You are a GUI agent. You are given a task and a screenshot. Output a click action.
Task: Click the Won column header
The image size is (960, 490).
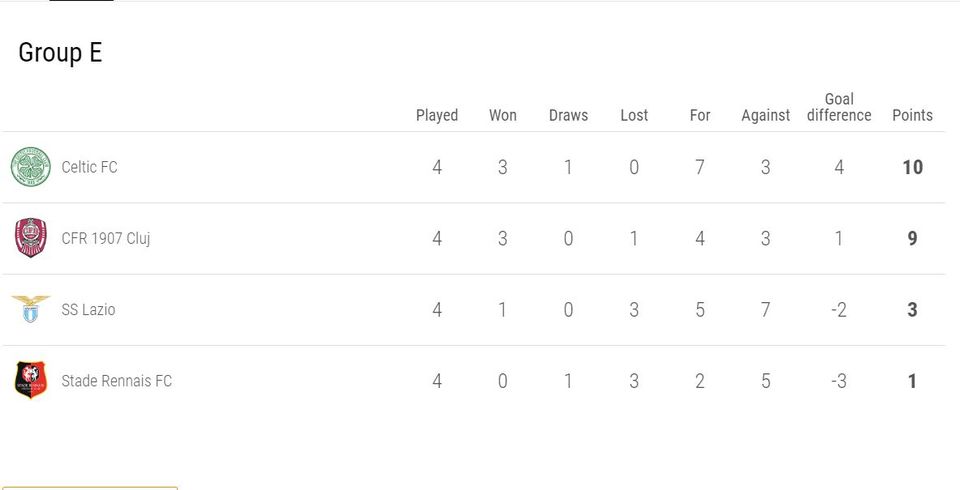(503, 115)
